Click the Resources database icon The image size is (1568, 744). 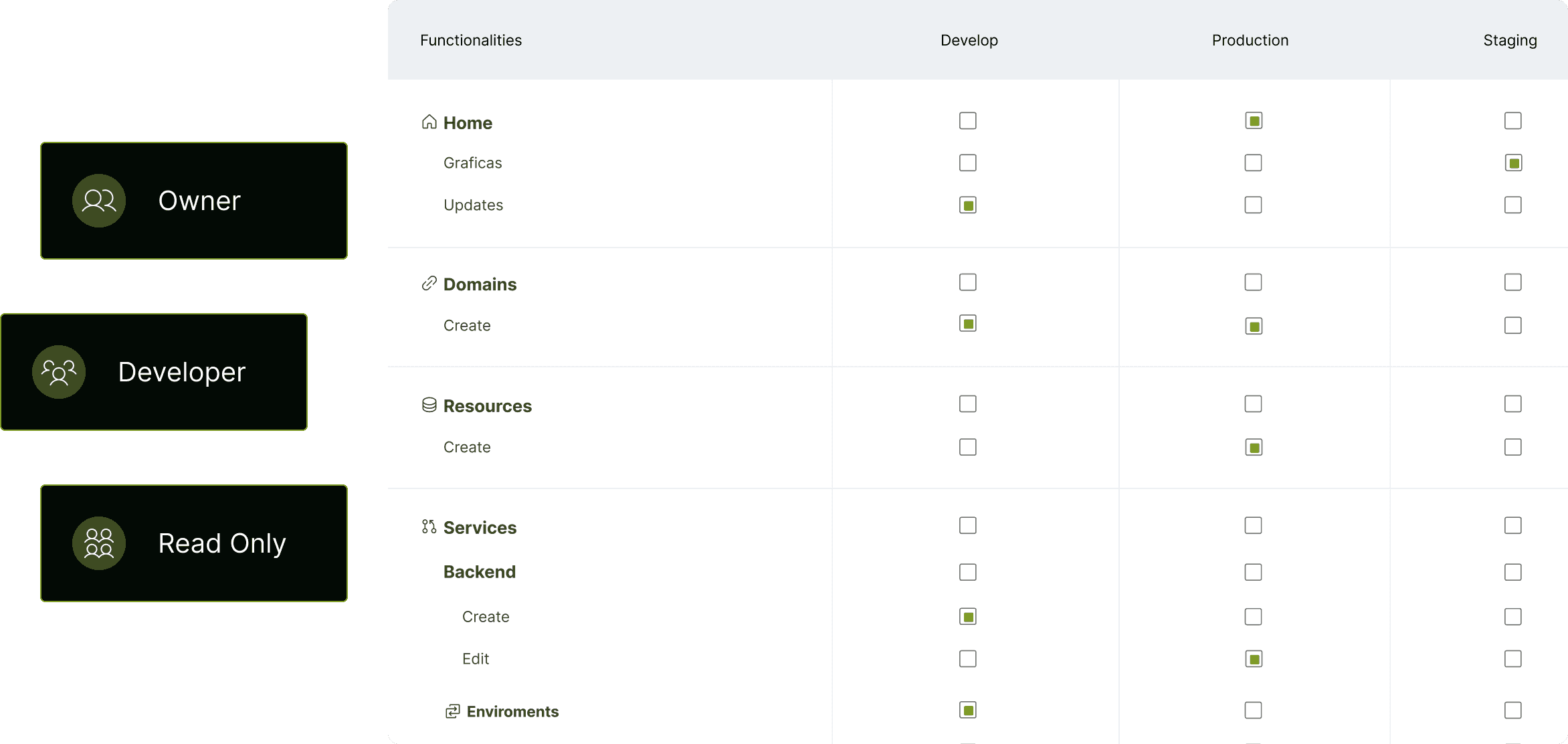click(x=429, y=405)
